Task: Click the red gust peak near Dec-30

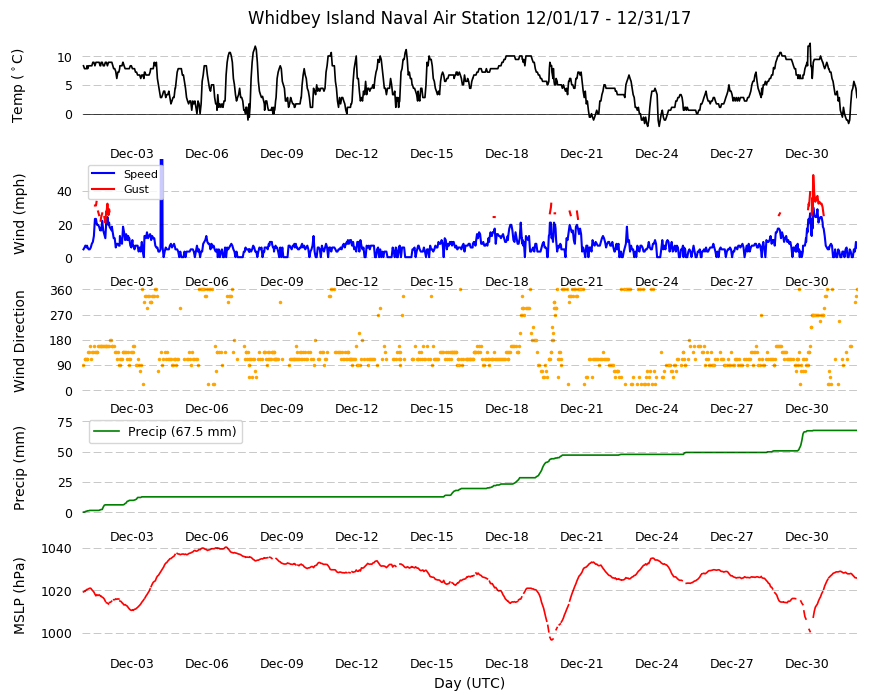Action: (x=813, y=177)
